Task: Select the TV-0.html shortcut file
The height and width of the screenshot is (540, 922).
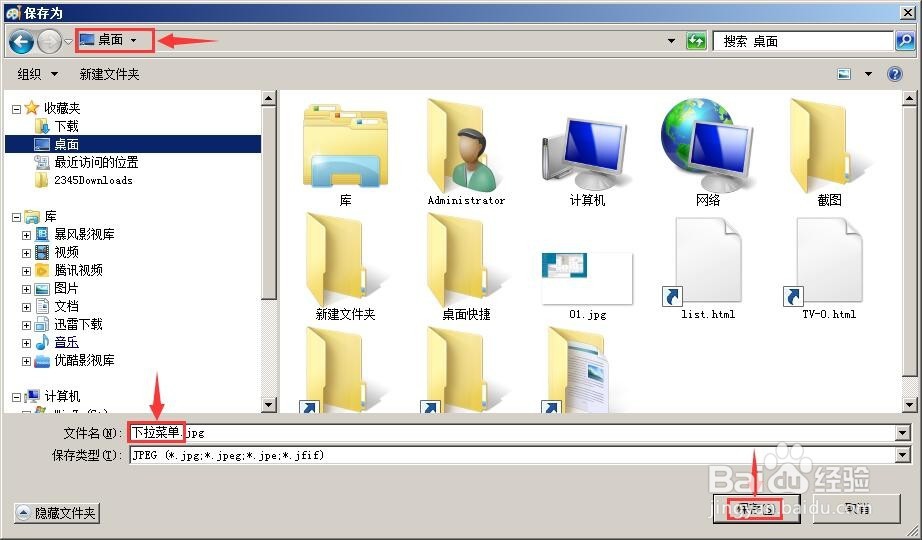Action: 829,269
